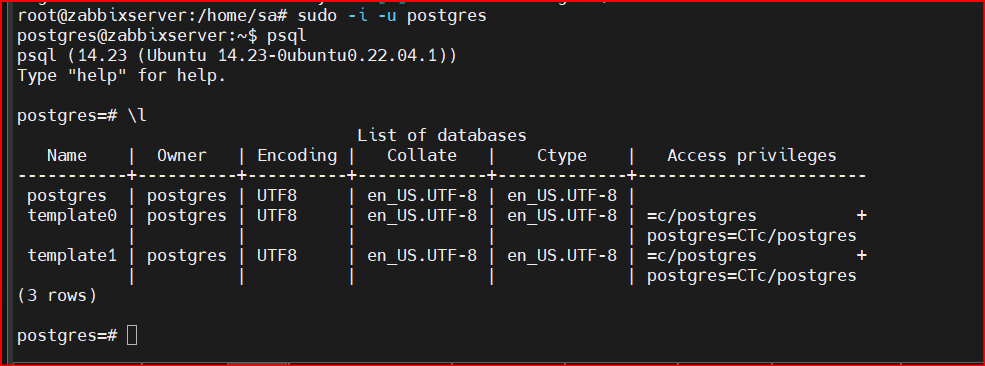The width and height of the screenshot is (985, 366).
Task: Click the UTF8 encoding value in template0 row
Action: [277, 216]
